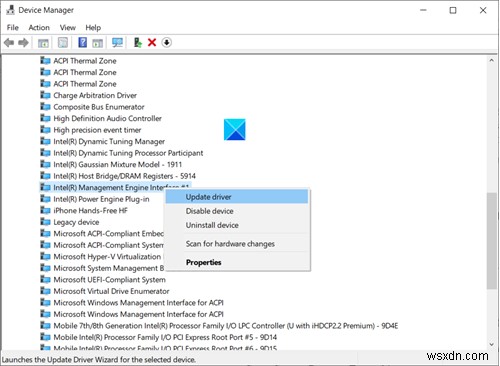Maximize the Device Manager window
This screenshot has width=500, height=366.
(453, 10)
